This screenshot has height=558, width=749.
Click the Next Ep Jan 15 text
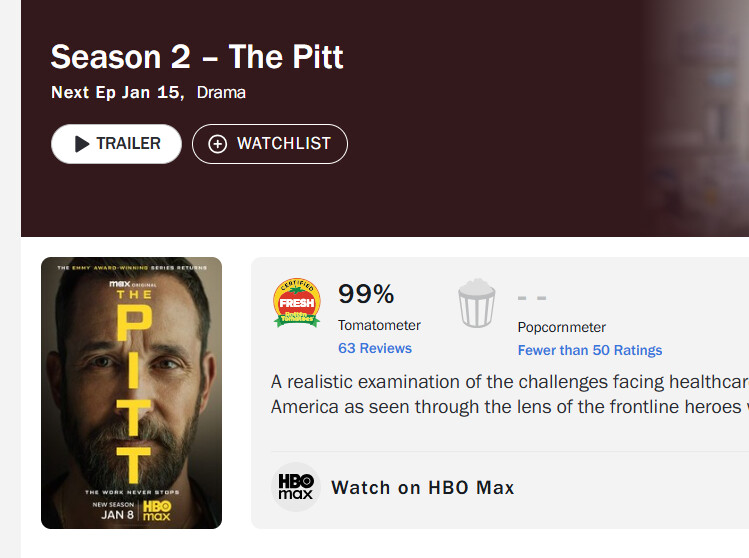(x=116, y=93)
